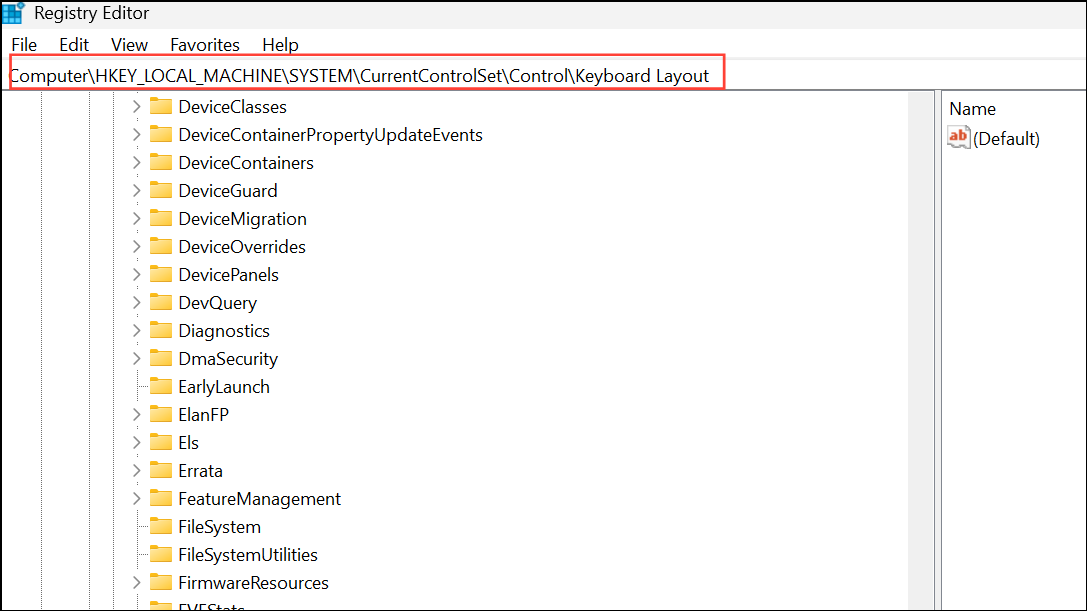Click the FileSystemUtilities folder icon

pyautogui.click(x=161, y=554)
